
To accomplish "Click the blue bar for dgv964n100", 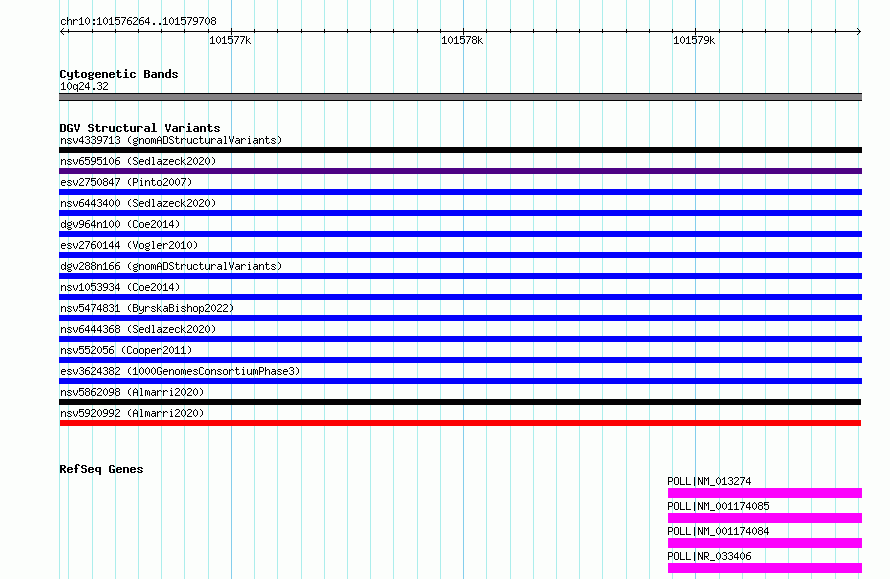I will pyautogui.click(x=460, y=234).
